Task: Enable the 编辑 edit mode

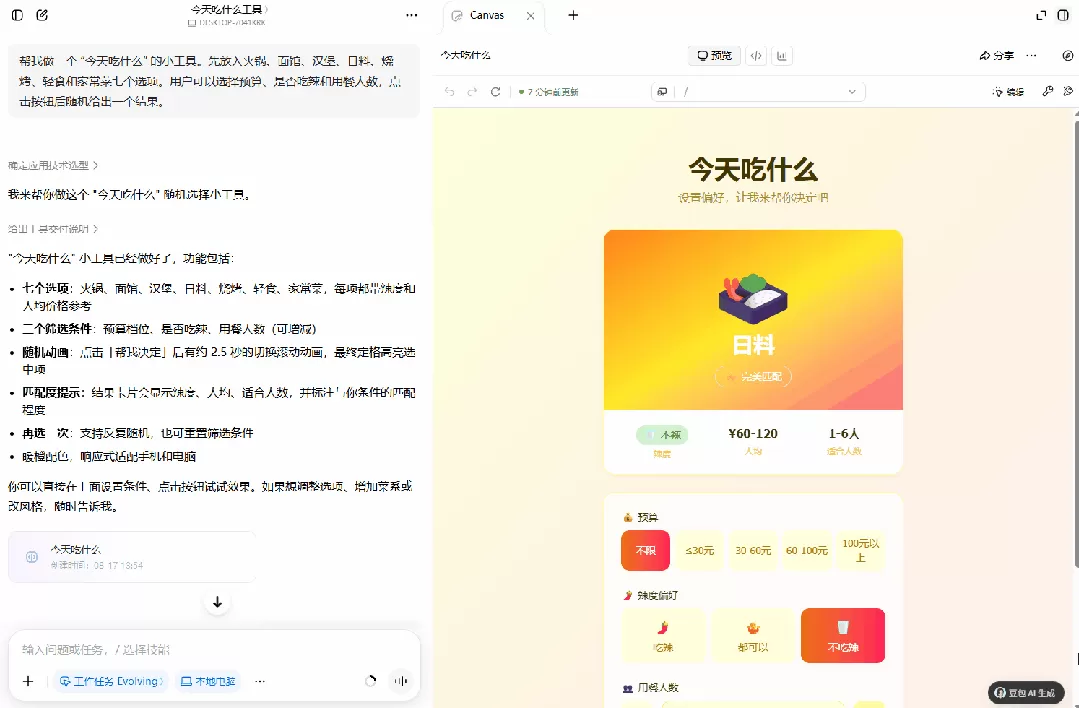Action: [1008, 92]
